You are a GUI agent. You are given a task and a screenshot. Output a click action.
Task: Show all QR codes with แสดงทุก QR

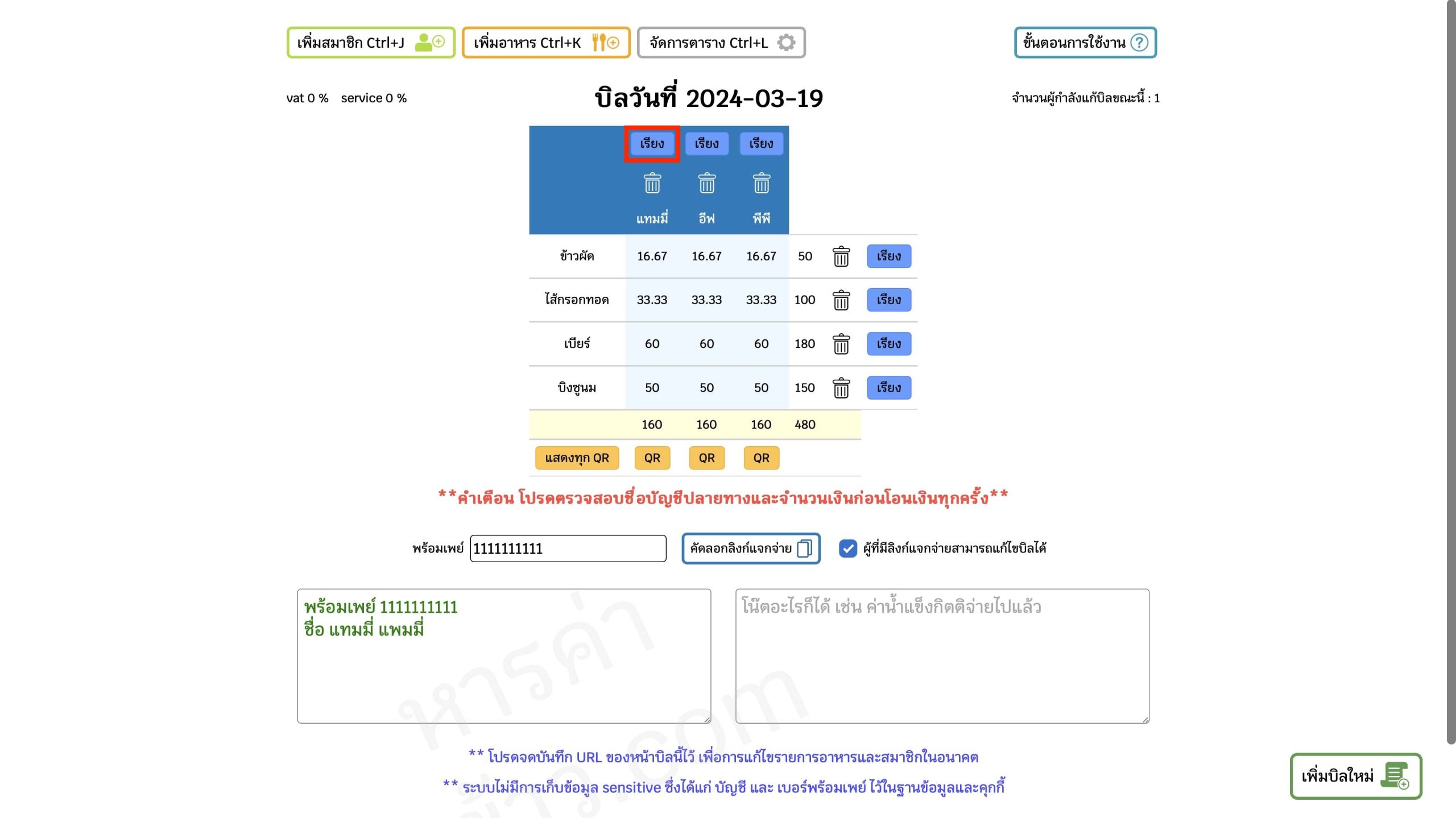click(x=577, y=458)
